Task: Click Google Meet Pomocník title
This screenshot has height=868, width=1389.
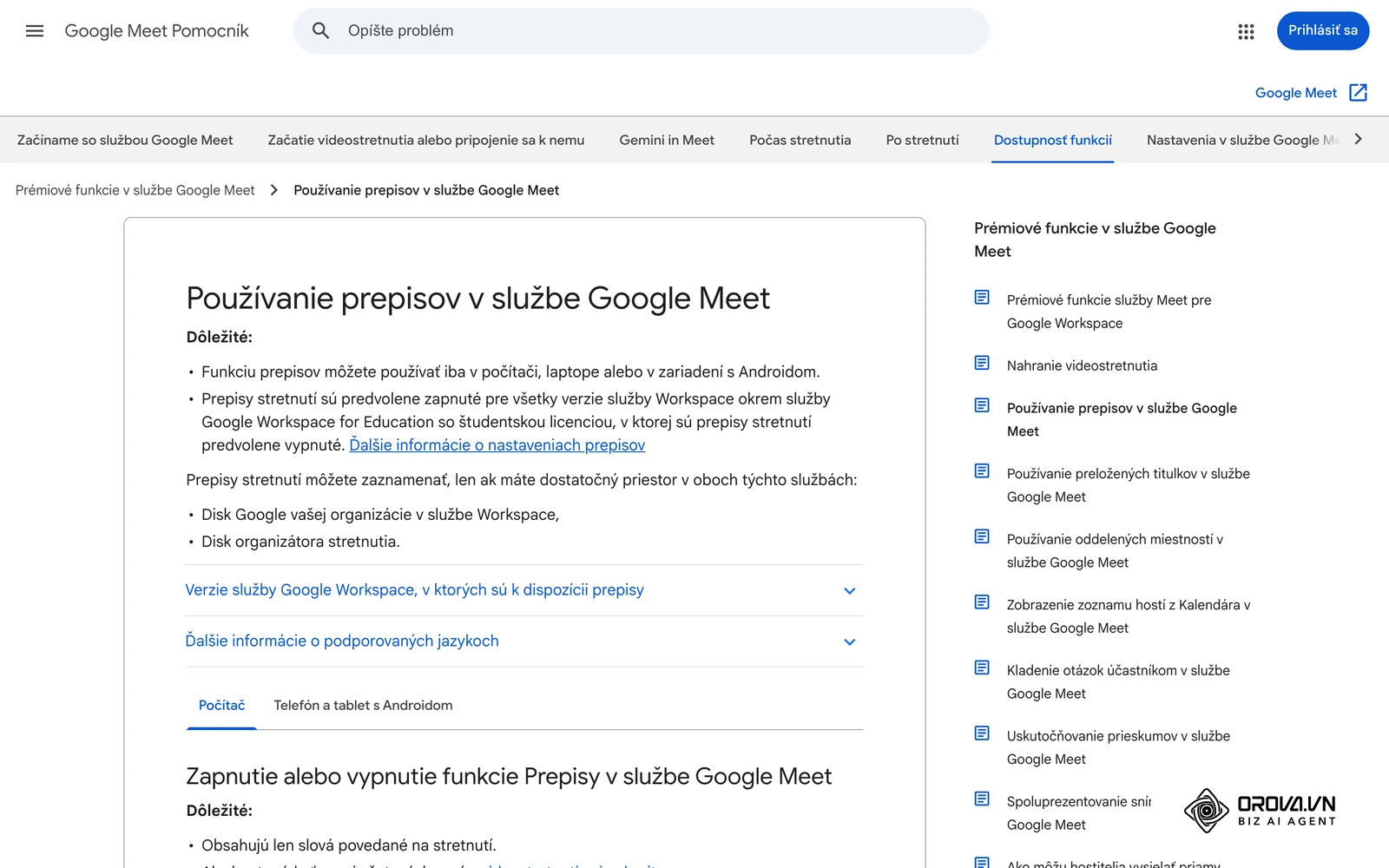Action: coord(156,31)
